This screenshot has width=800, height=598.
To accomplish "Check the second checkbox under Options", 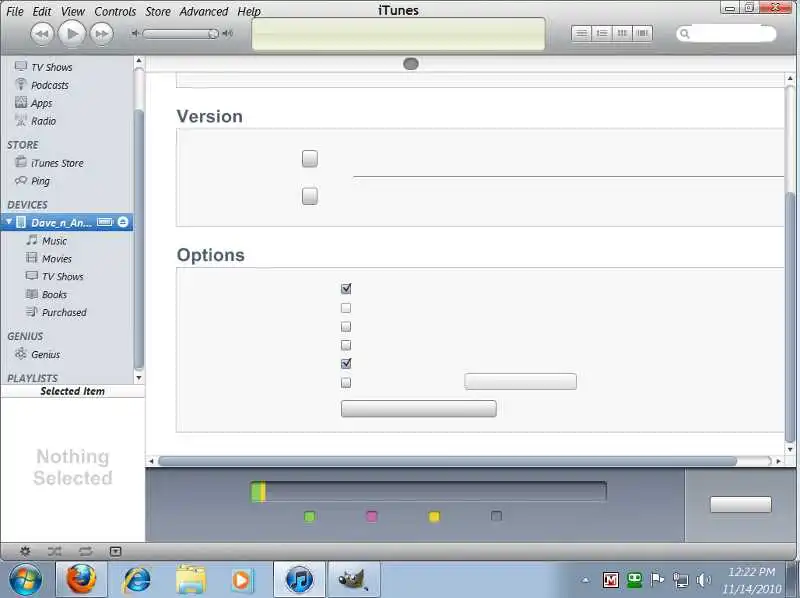I will coord(346,308).
